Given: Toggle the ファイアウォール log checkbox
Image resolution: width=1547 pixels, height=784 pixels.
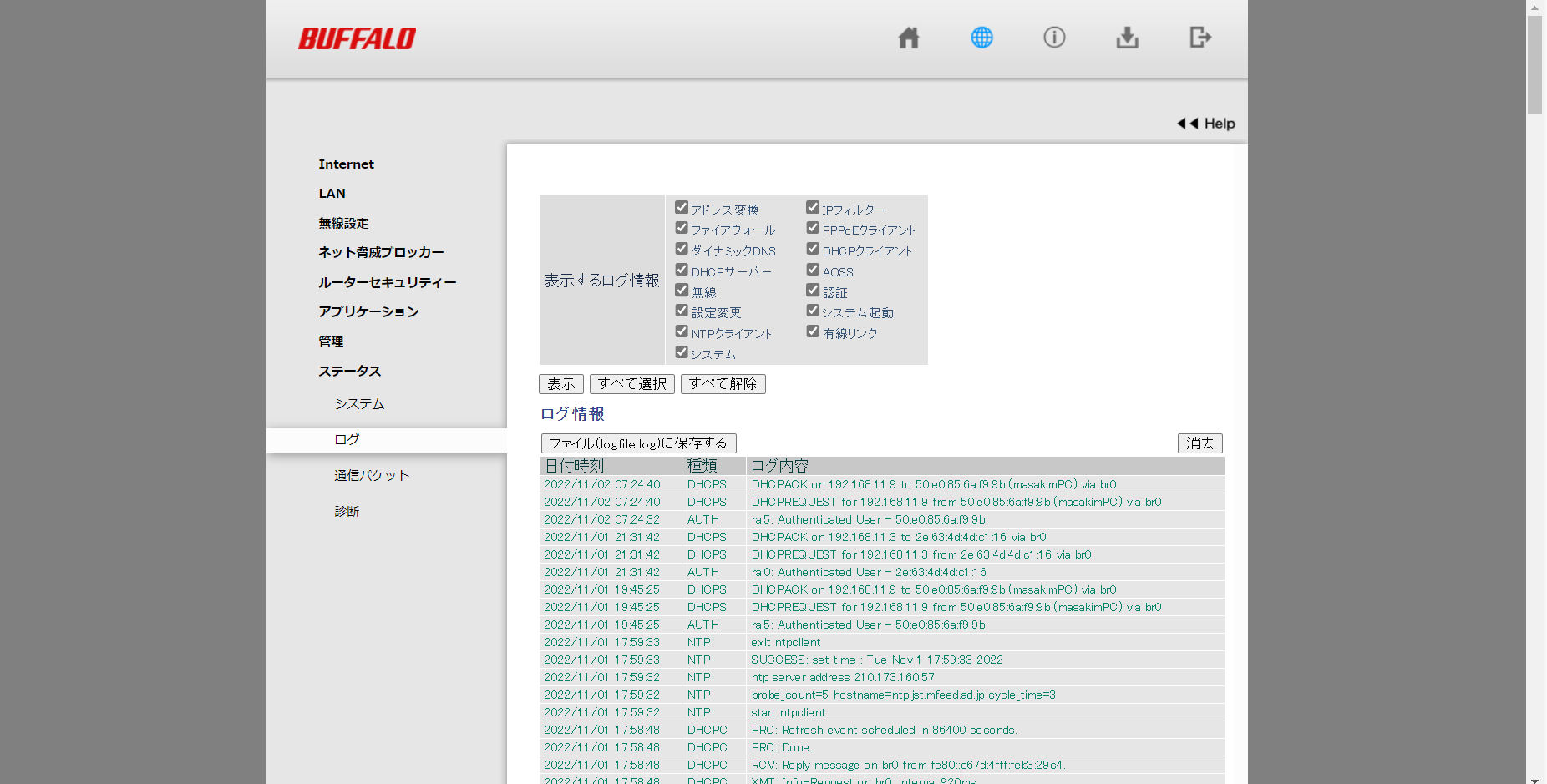Looking at the screenshot, I should 682,228.
